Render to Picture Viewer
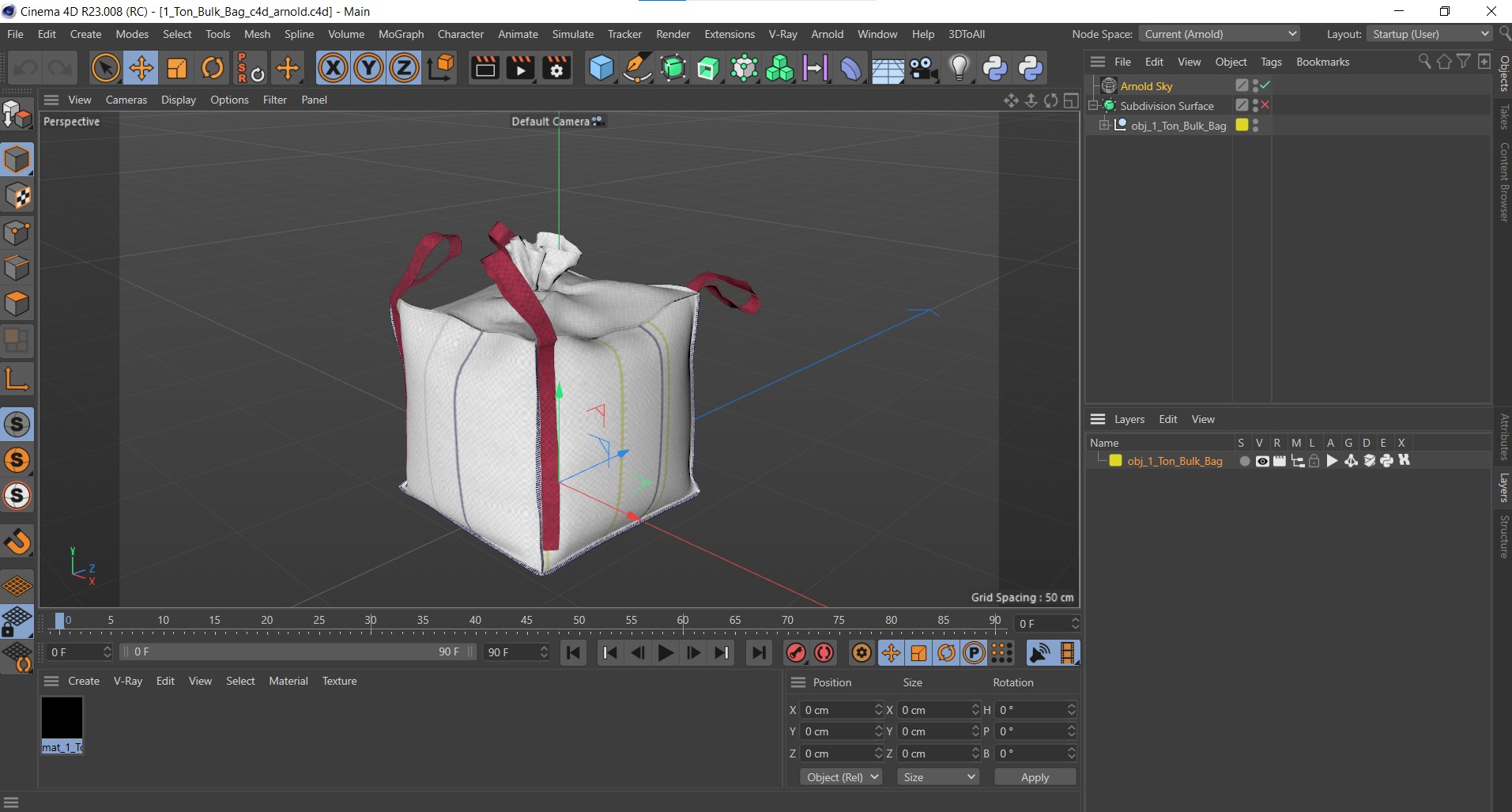The width and height of the screenshot is (1512, 812). [x=520, y=68]
